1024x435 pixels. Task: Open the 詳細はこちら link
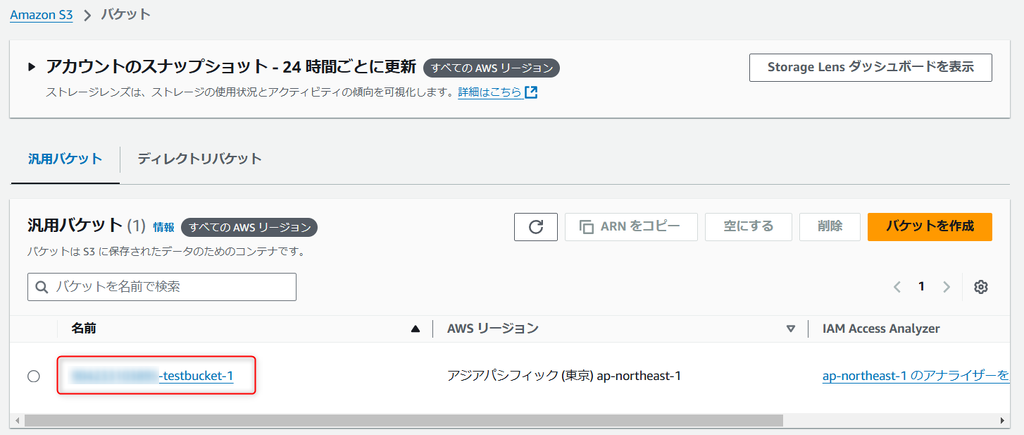pos(490,93)
